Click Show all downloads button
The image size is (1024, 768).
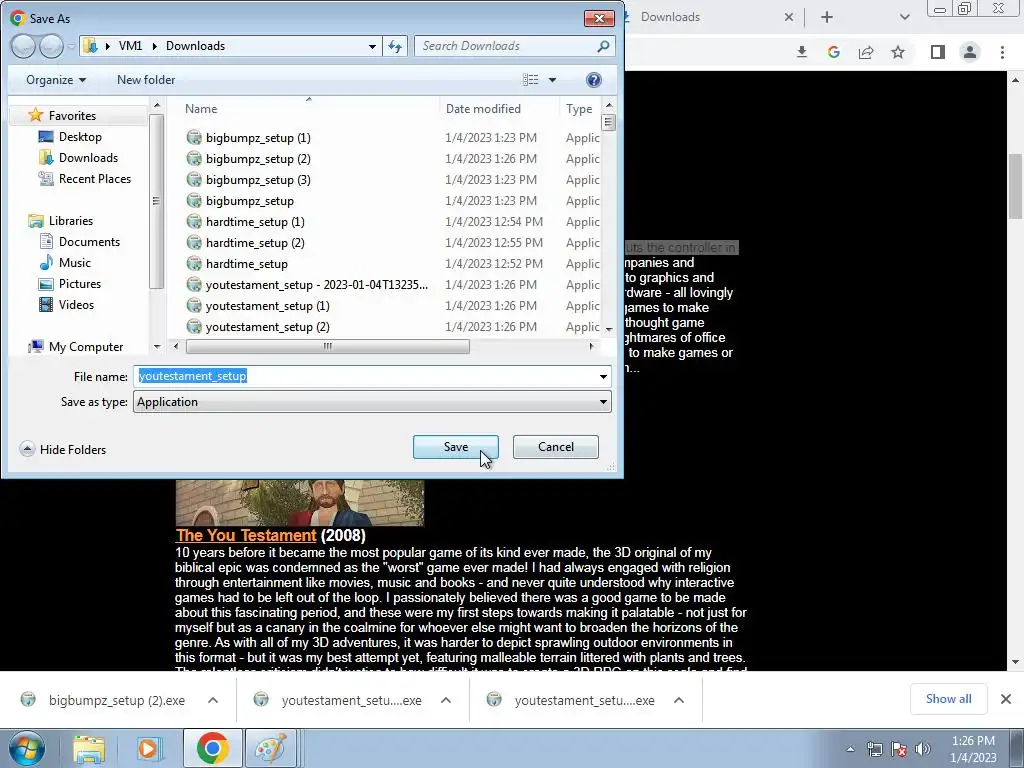pos(948,699)
